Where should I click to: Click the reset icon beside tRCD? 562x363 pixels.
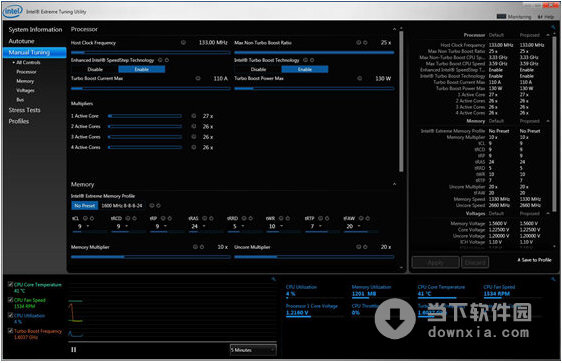click(134, 218)
